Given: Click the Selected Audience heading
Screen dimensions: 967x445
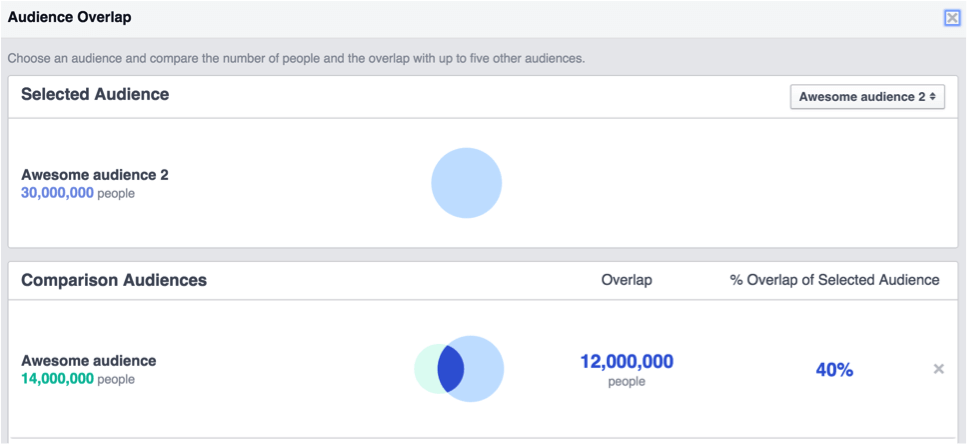Looking at the screenshot, I should pos(95,94).
